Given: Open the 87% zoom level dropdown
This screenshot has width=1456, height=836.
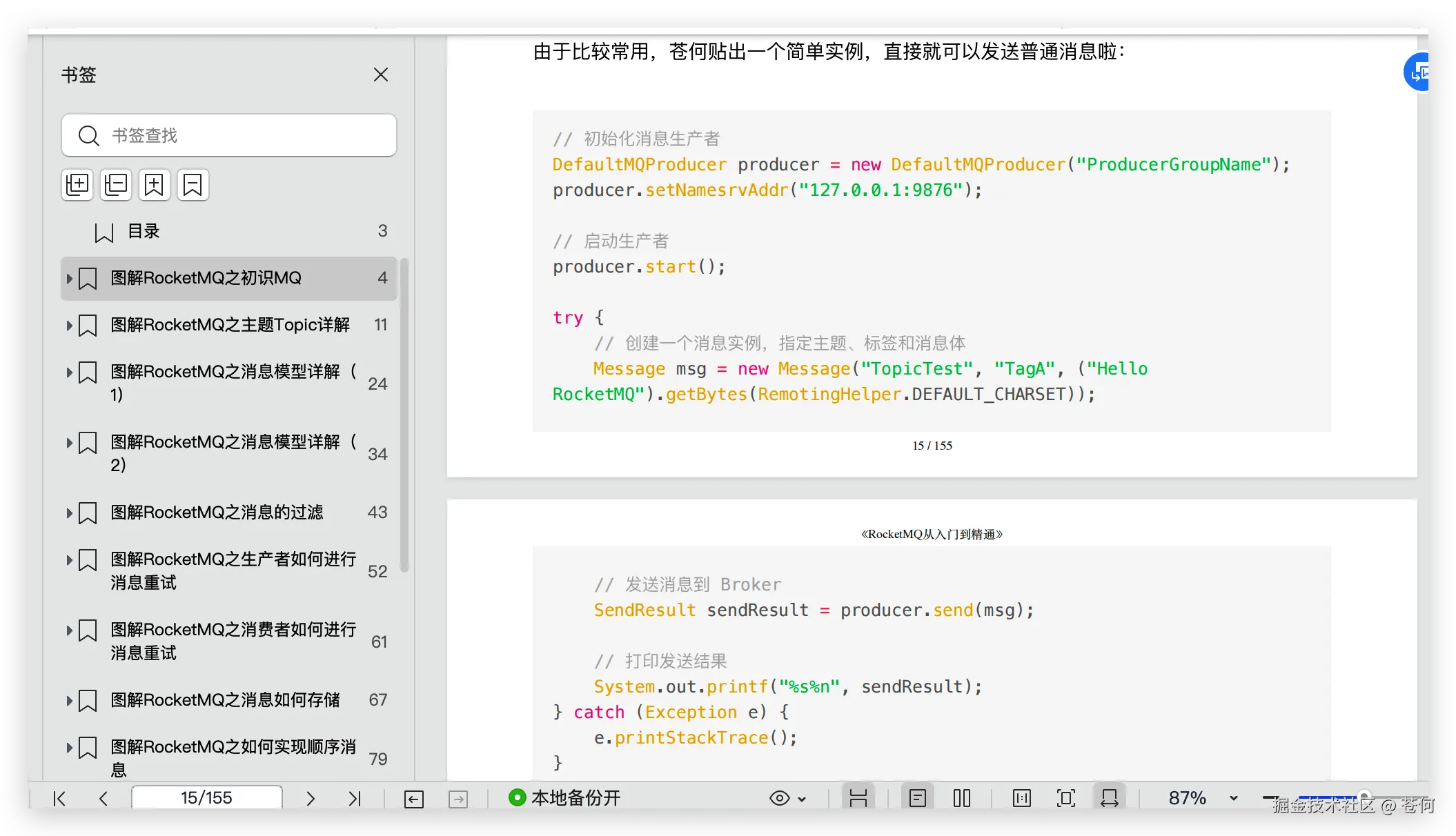Looking at the screenshot, I should [1233, 798].
